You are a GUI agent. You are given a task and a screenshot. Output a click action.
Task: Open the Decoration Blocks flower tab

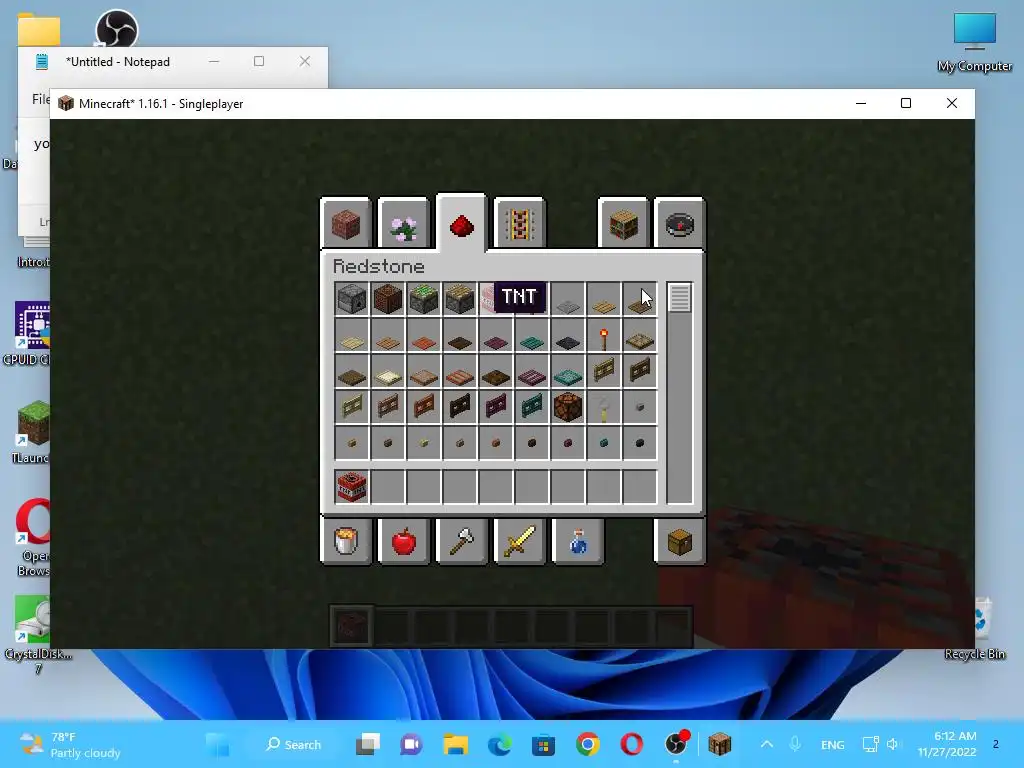coord(403,225)
